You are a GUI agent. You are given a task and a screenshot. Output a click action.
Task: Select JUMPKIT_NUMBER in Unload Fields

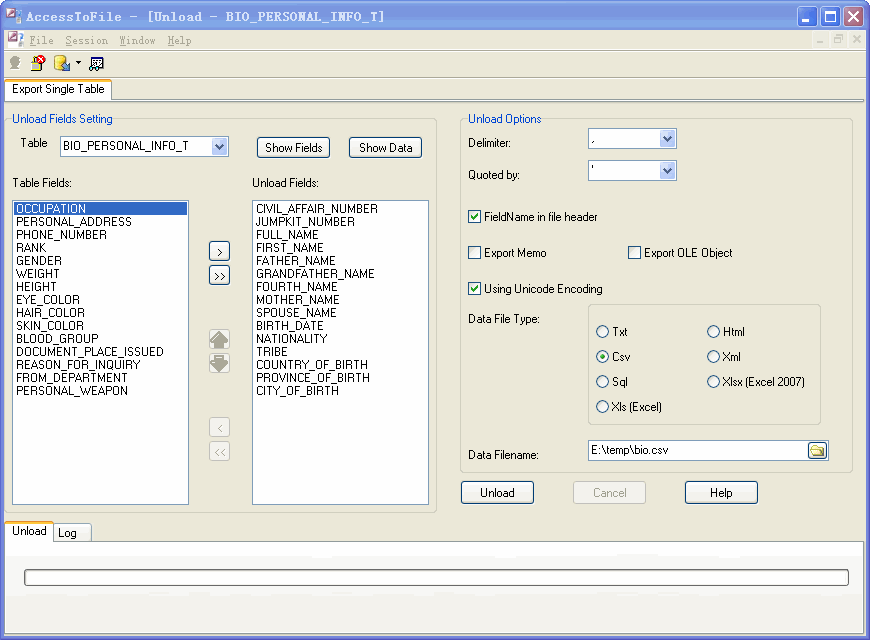point(340,222)
